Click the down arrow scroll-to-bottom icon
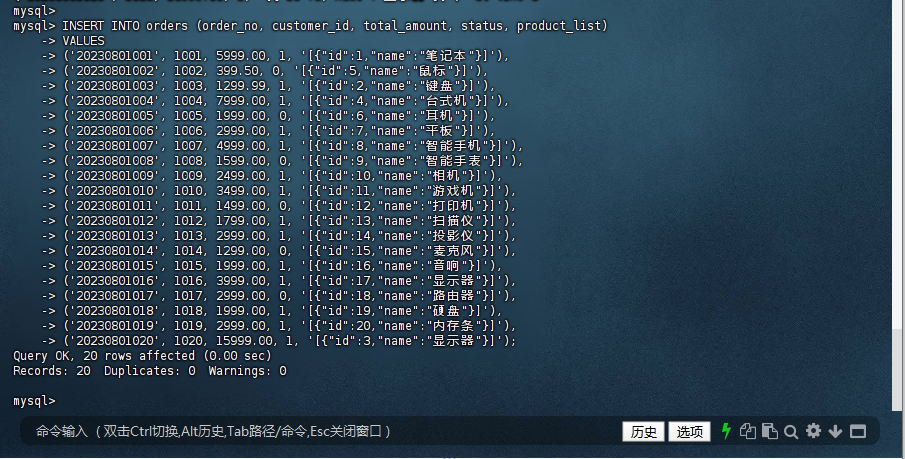Viewport: 905px width, 459px height. [835, 431]
